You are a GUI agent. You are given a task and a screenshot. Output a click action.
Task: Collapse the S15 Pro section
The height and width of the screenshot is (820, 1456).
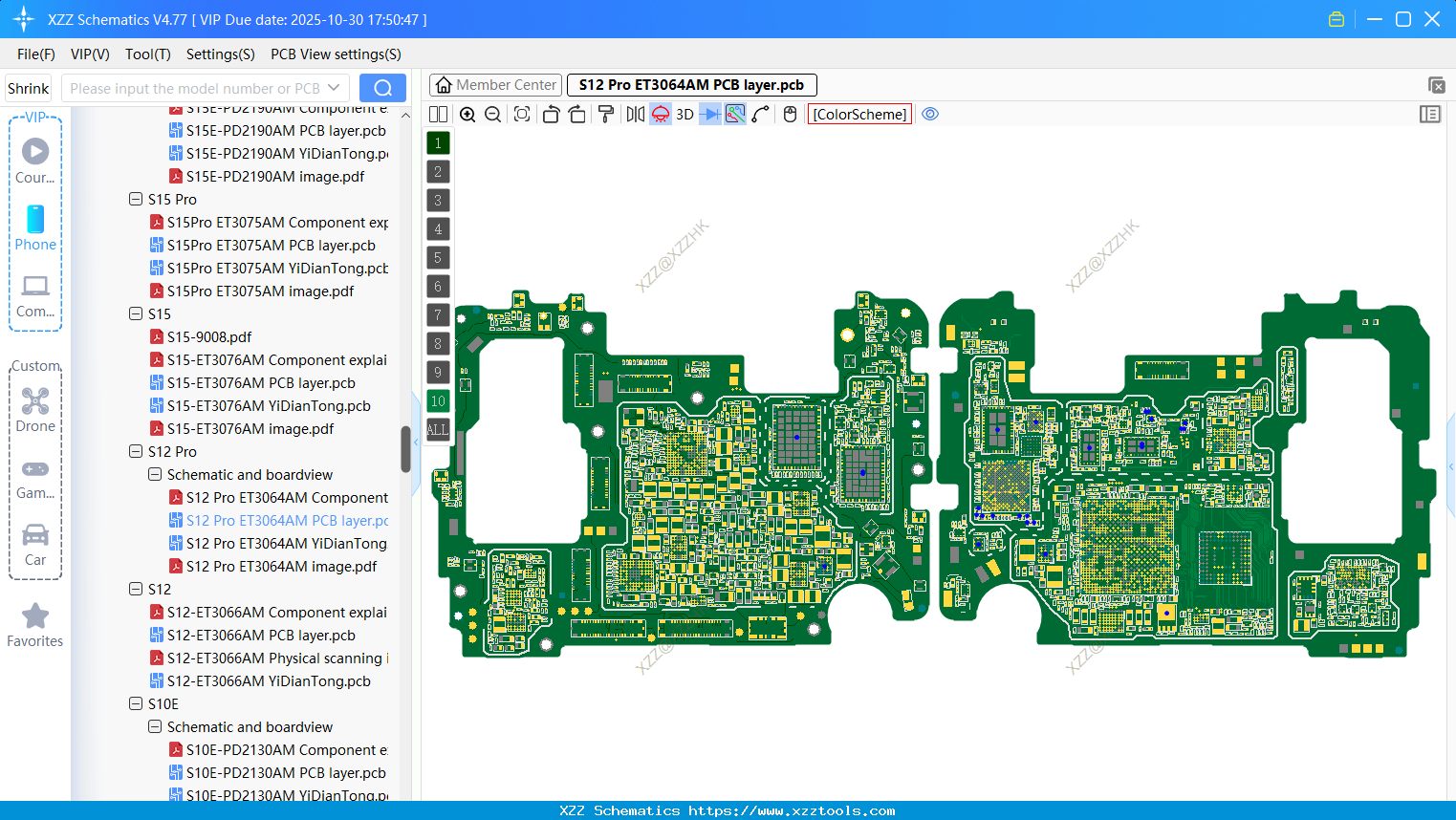[x=135, y=199]
